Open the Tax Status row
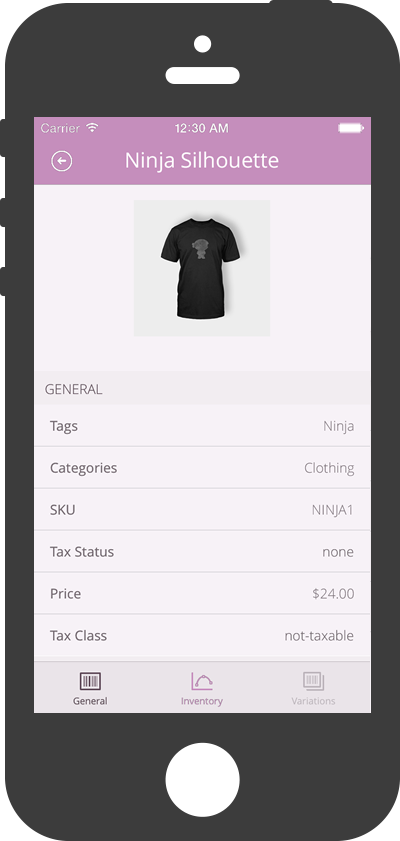This screenshot has height=841, width=400. click(x=202, y=551)
